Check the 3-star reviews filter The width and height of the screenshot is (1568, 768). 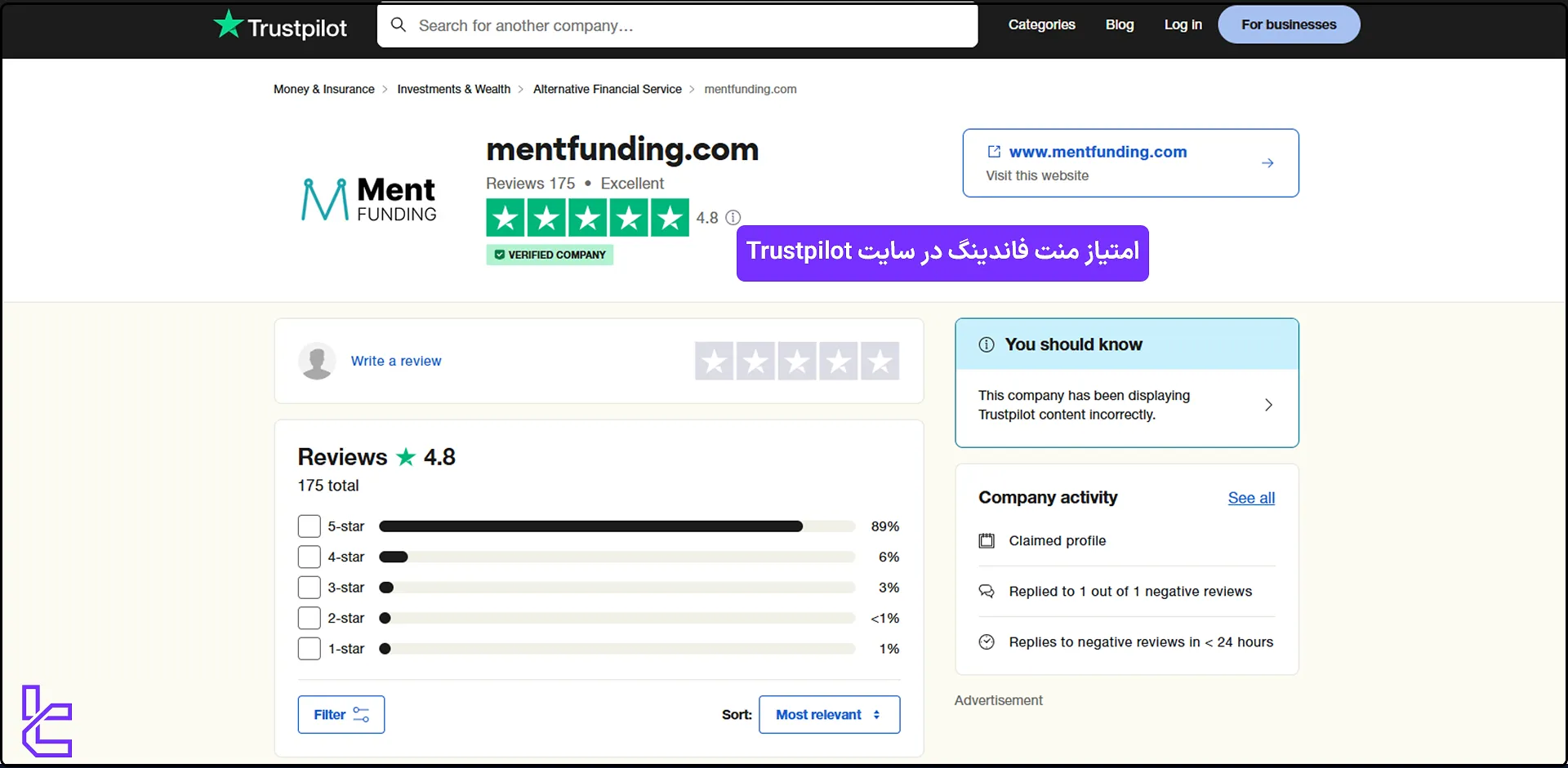(309, 587)
